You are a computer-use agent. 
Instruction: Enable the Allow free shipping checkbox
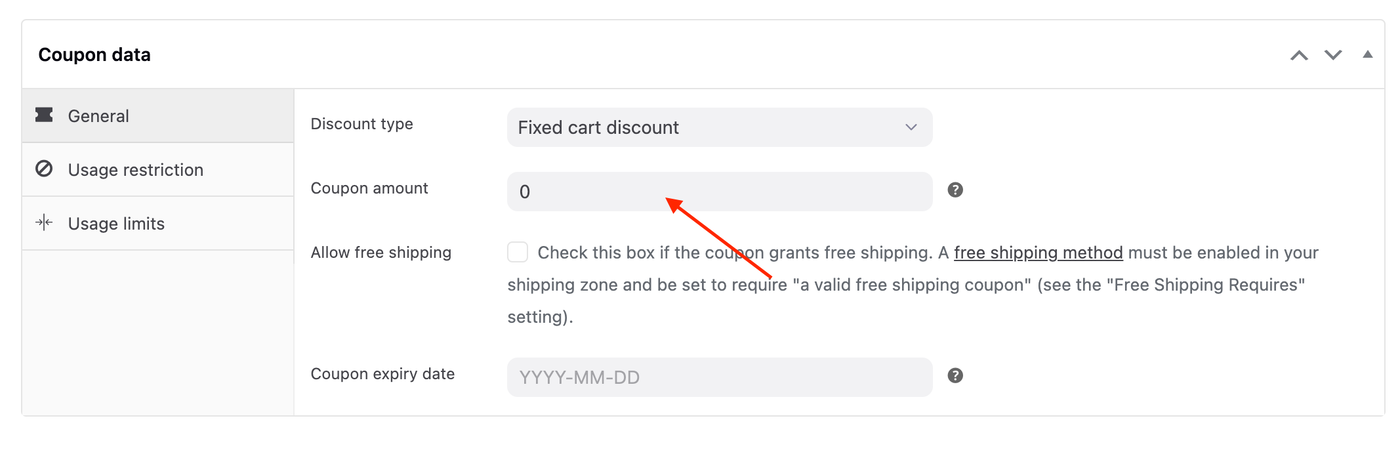[517, 252]
